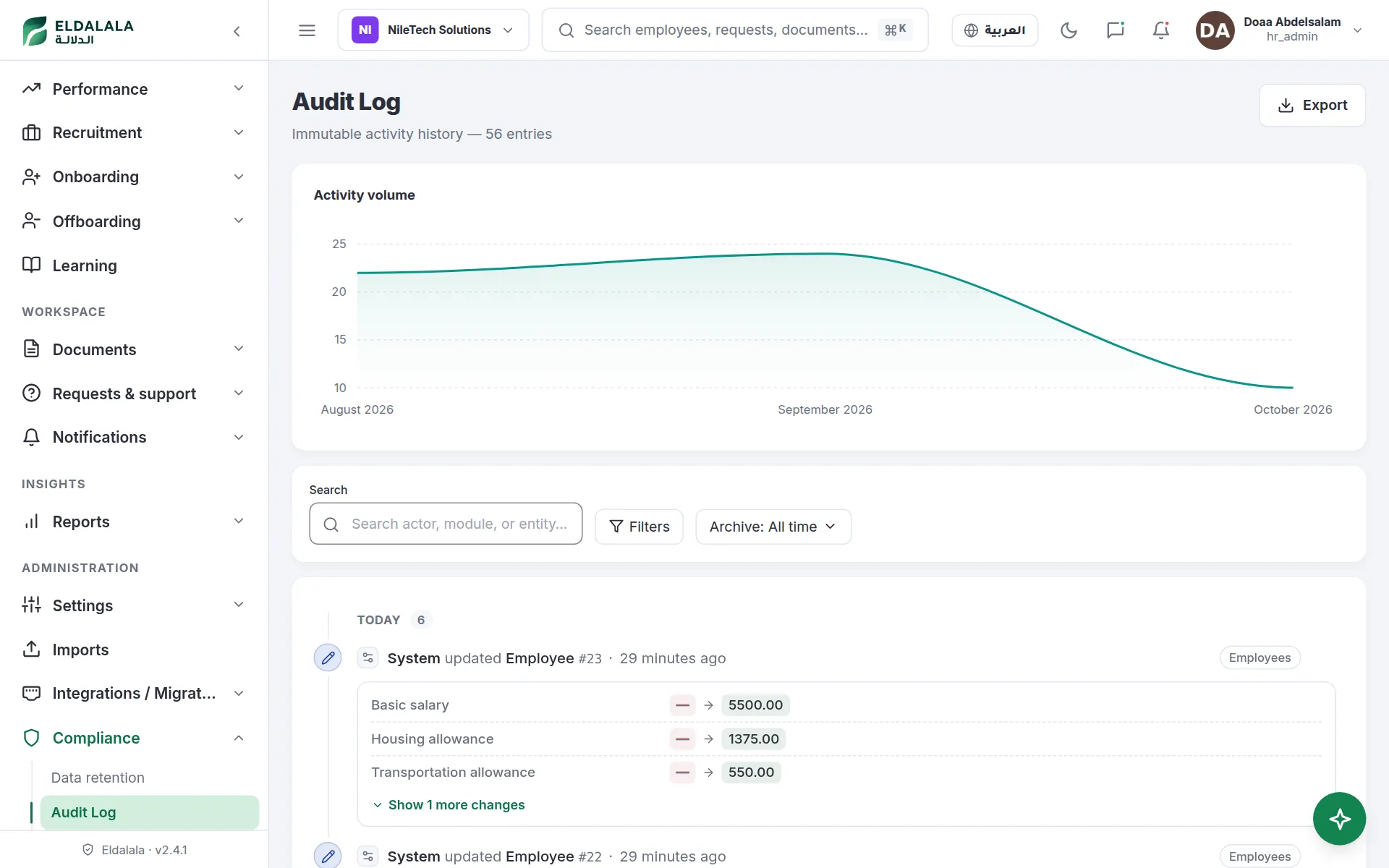The image size is (1389, 868).
Task: Click the 550.00 transportation allowance value
Action: (x=751, y=772)
